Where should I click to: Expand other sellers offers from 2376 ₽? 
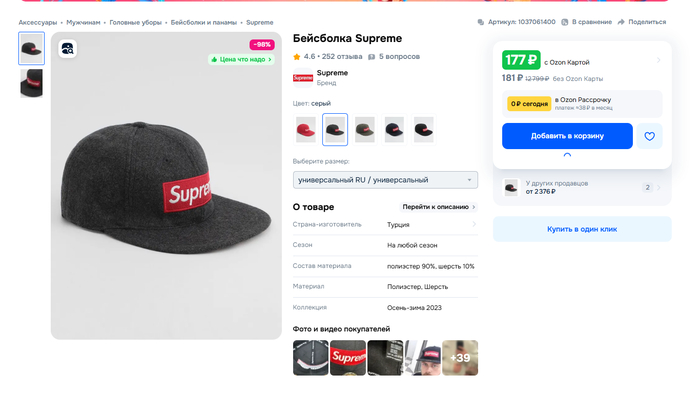point(582,187)
